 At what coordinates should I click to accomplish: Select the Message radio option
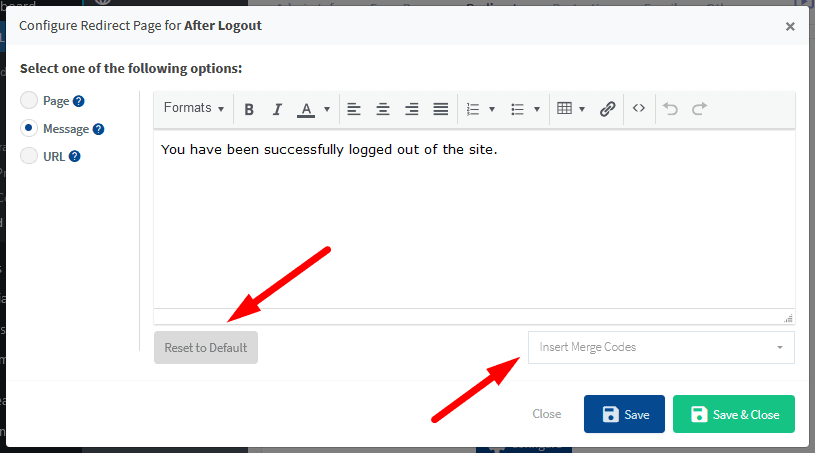tap(29, 128)
